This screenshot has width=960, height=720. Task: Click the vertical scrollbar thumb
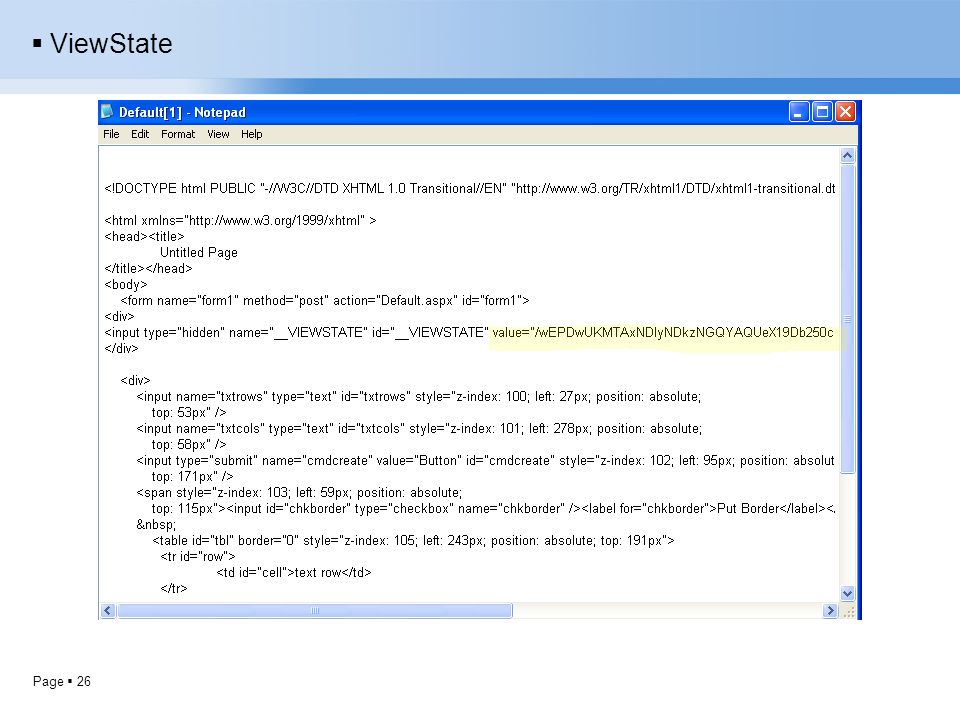point(847,318)
